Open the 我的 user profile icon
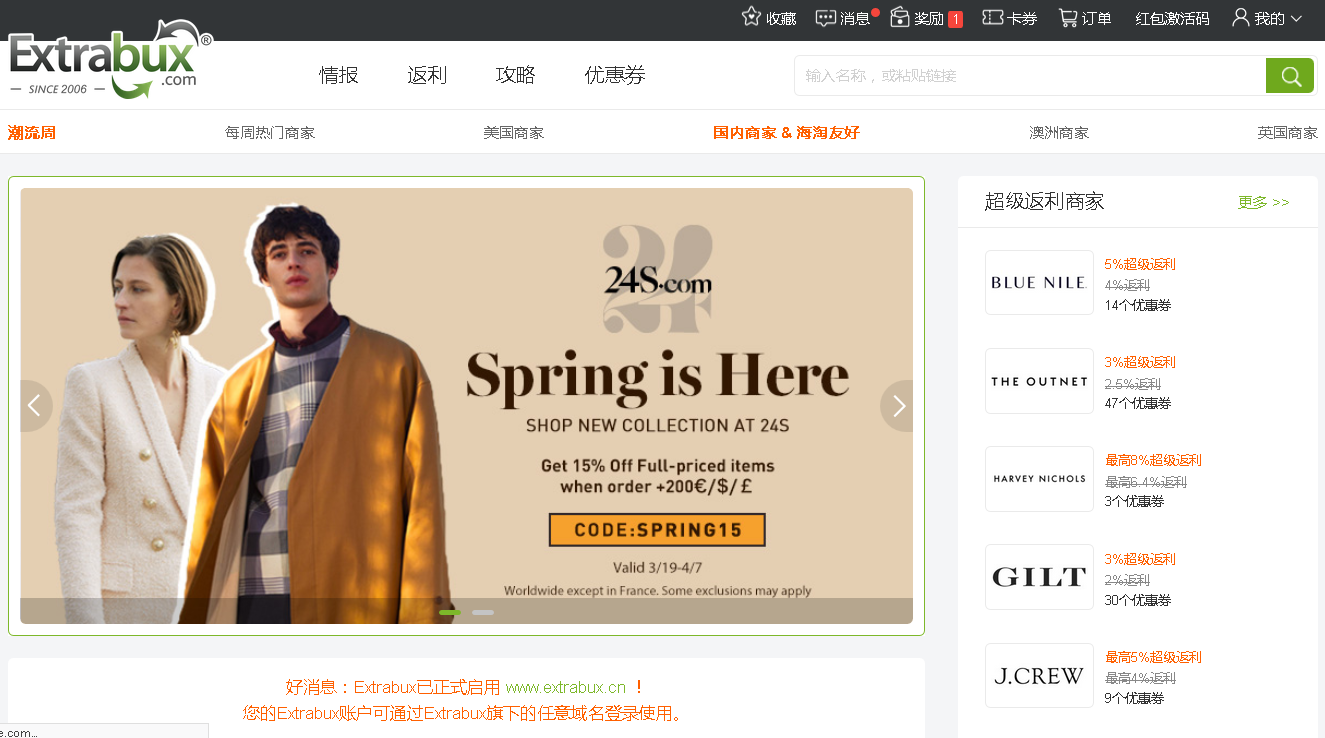1325x738 pixels. [x=1241, y=17]
